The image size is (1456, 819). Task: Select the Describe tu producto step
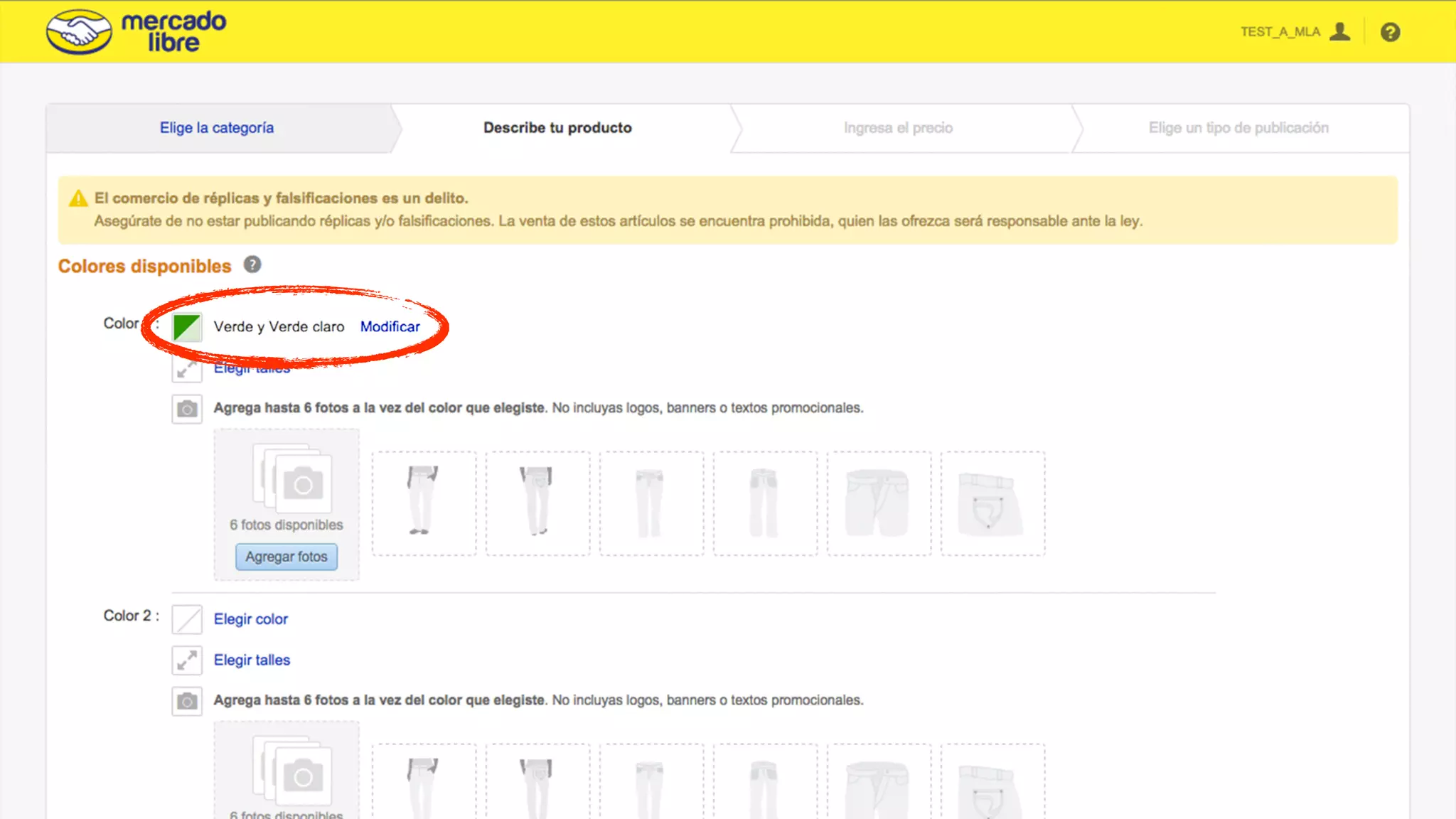coord(557,128)
